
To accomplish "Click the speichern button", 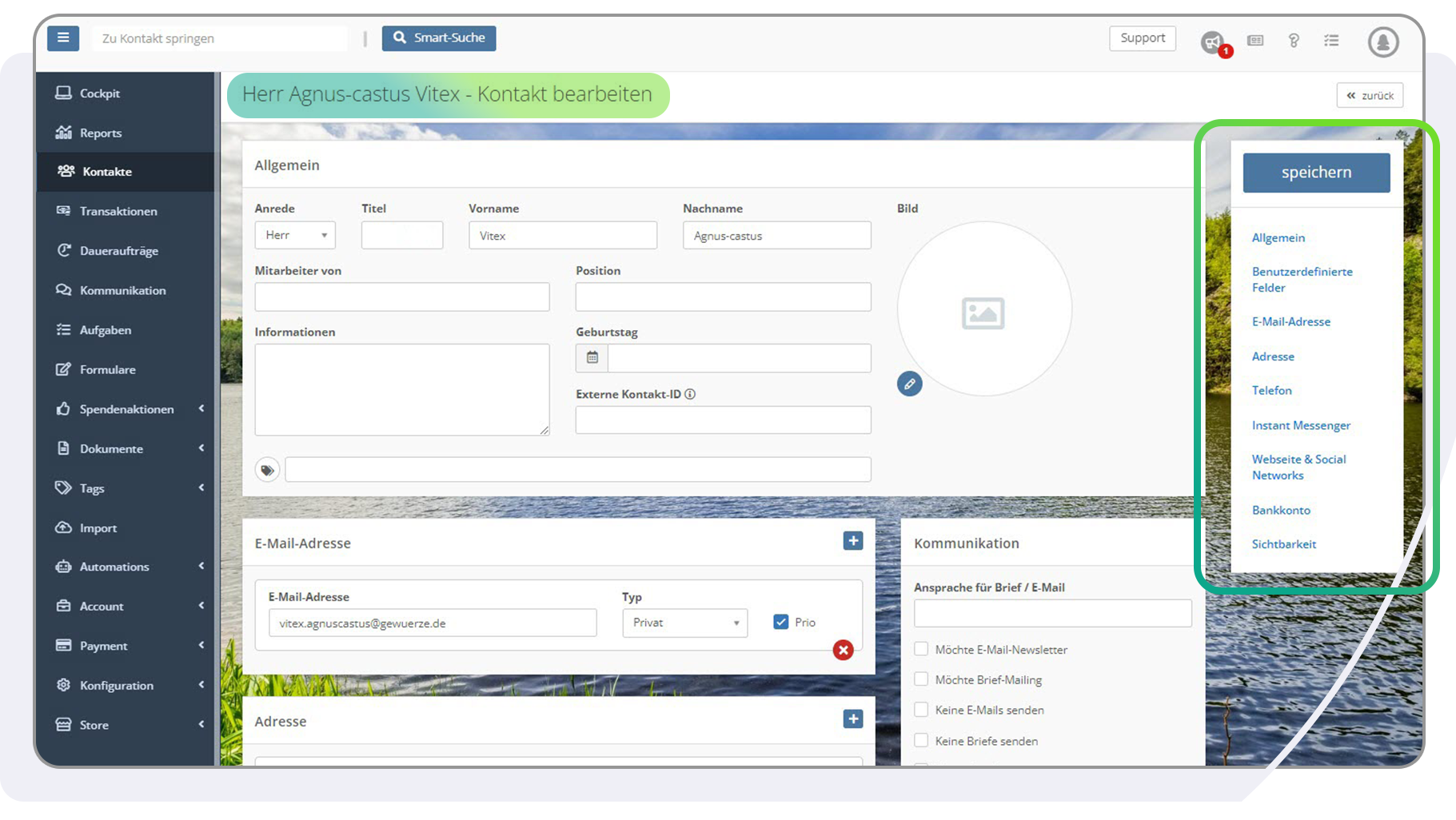I will [1316, 172].
